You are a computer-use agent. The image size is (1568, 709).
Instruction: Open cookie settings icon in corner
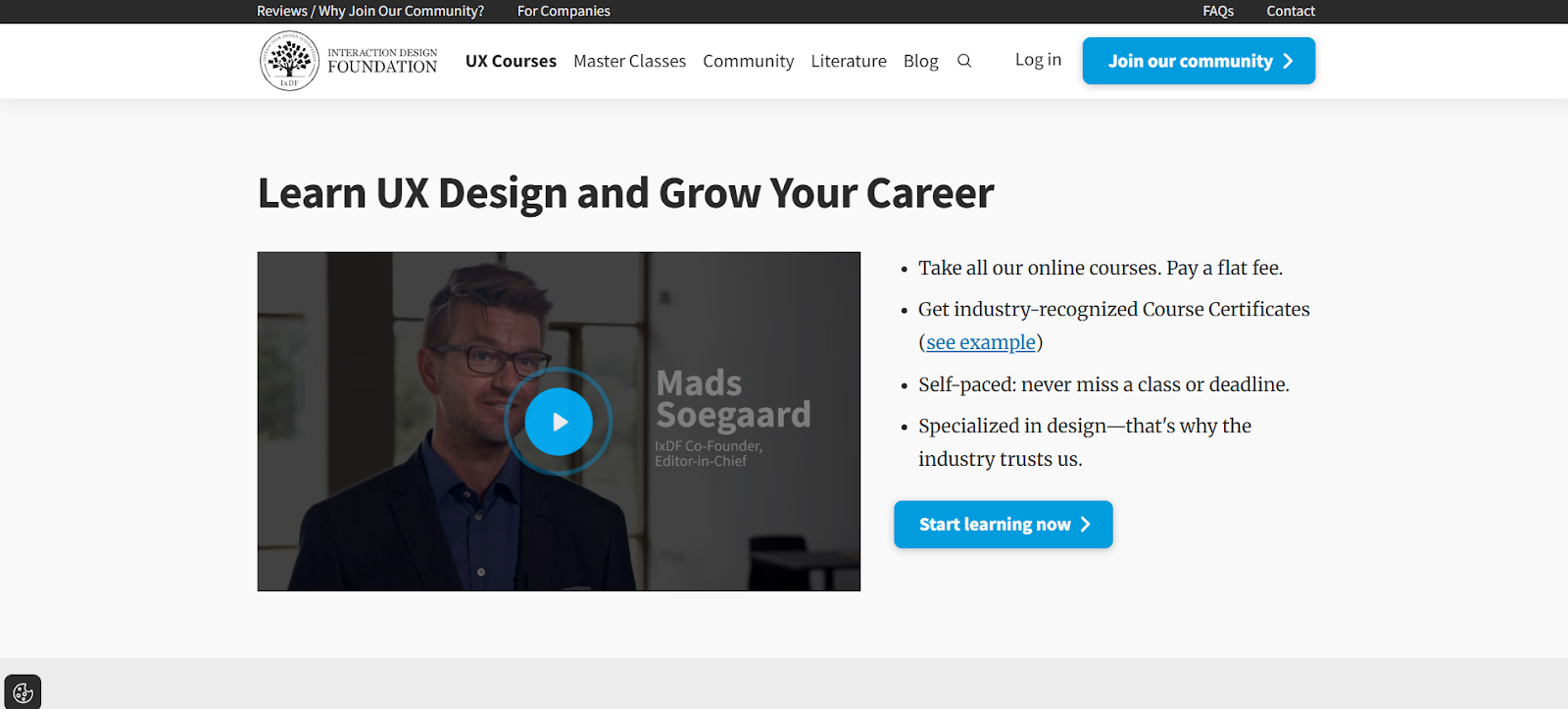click(x=23, y=692)
